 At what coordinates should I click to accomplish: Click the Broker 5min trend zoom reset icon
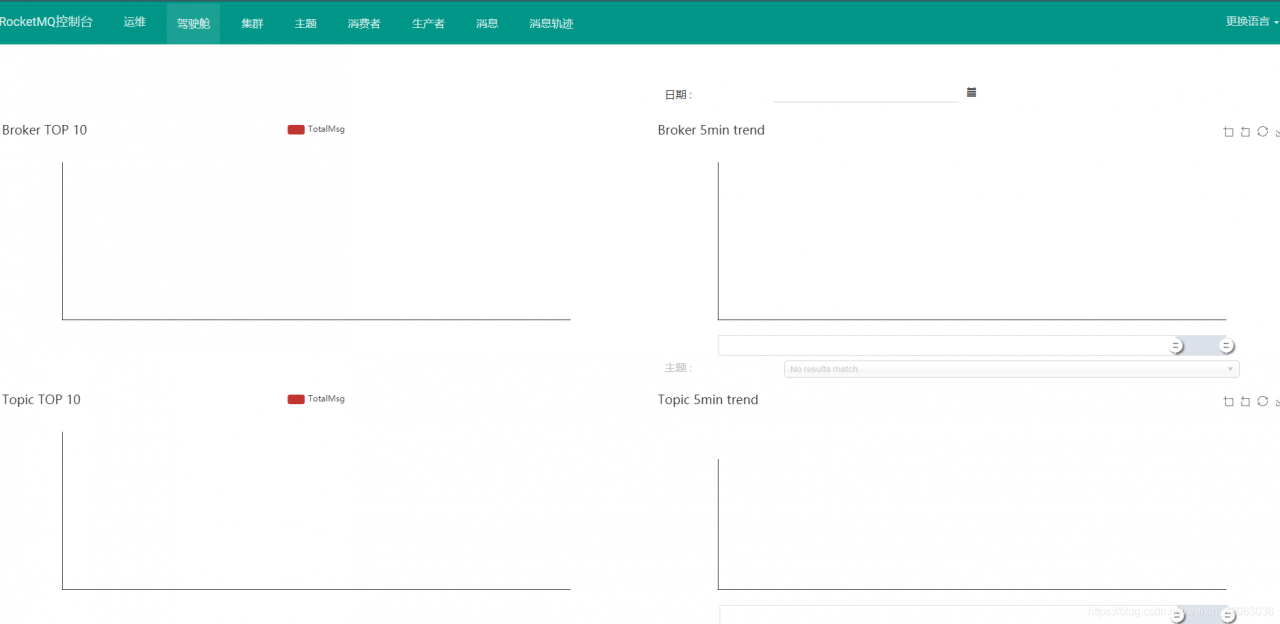1245,132
